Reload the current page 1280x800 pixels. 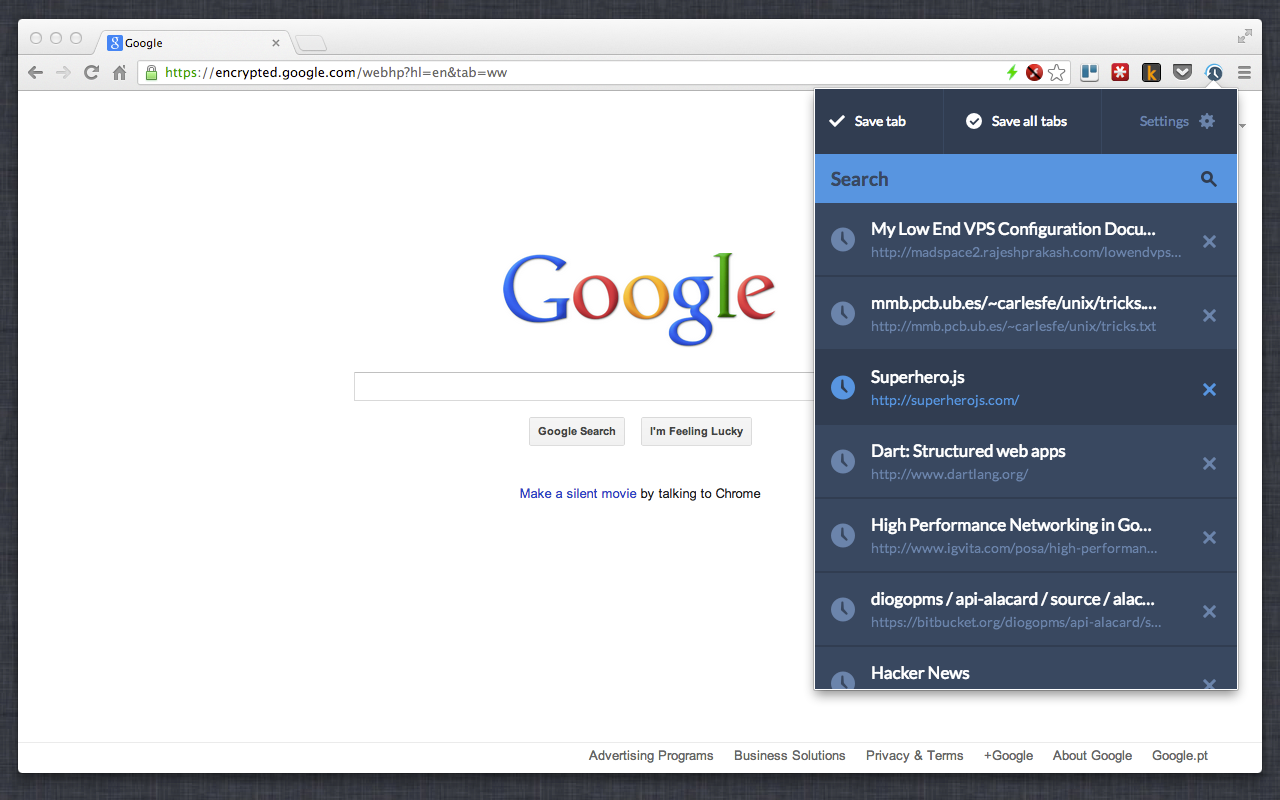point(91,72)
